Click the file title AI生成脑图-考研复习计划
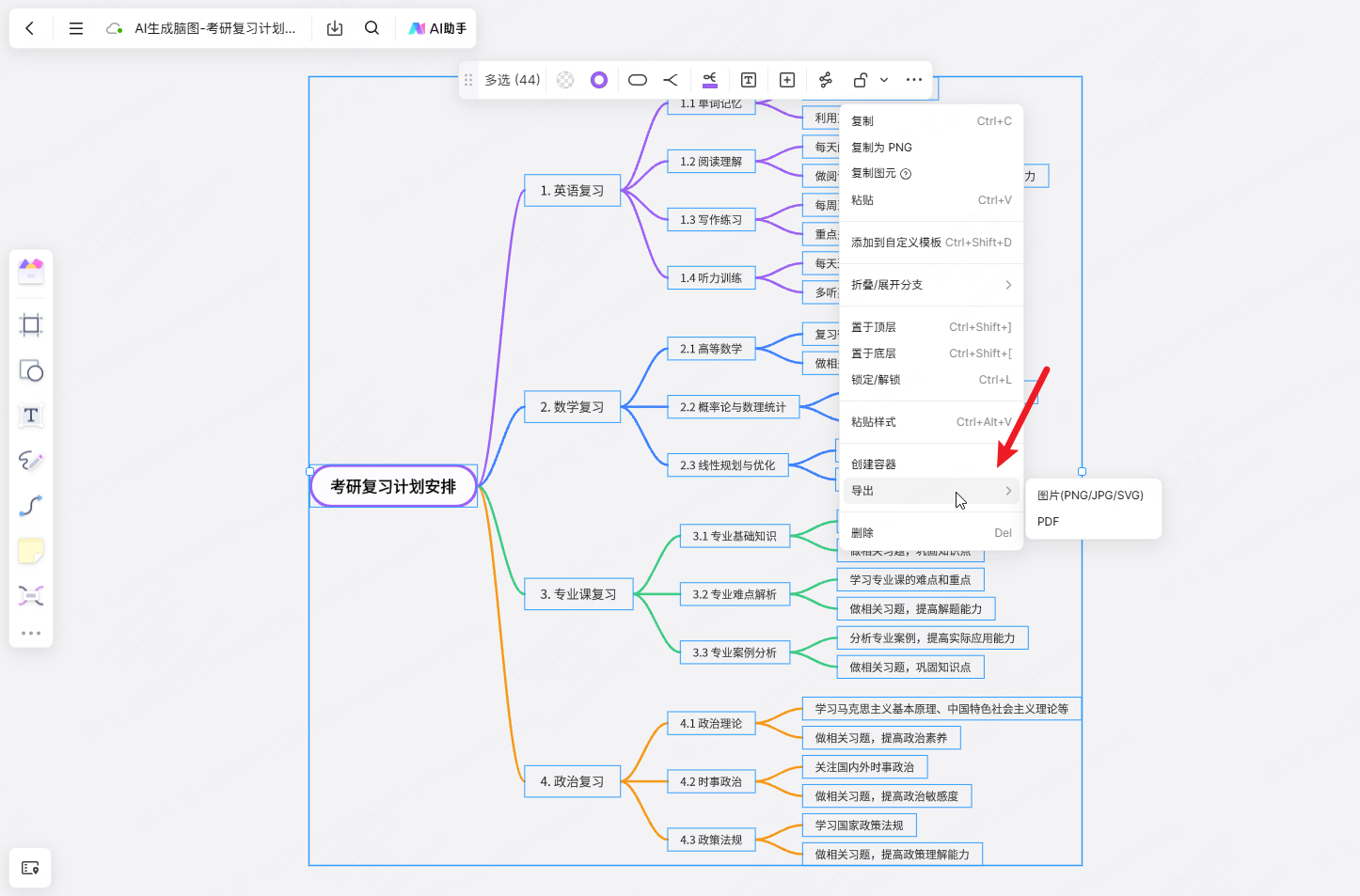1360x896 pixels. 215,28
